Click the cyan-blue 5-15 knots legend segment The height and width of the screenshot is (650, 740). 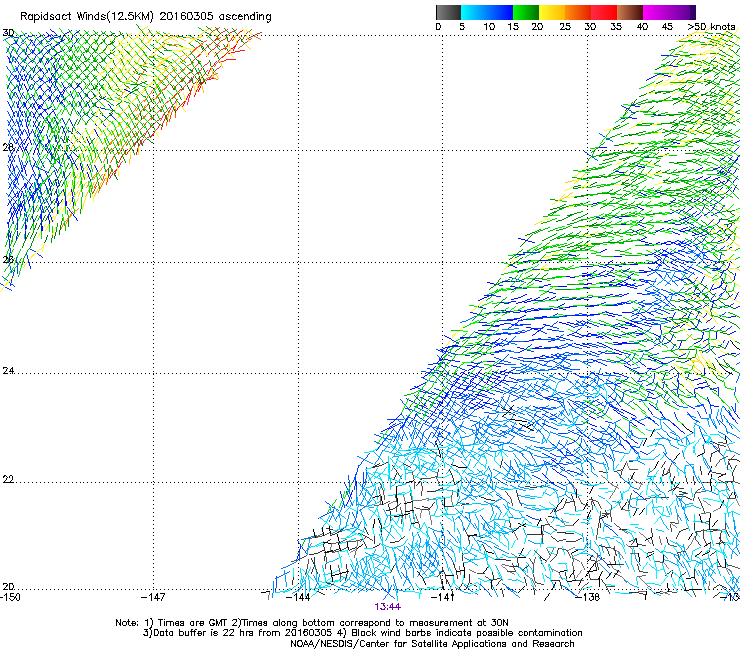click(487, 12)
